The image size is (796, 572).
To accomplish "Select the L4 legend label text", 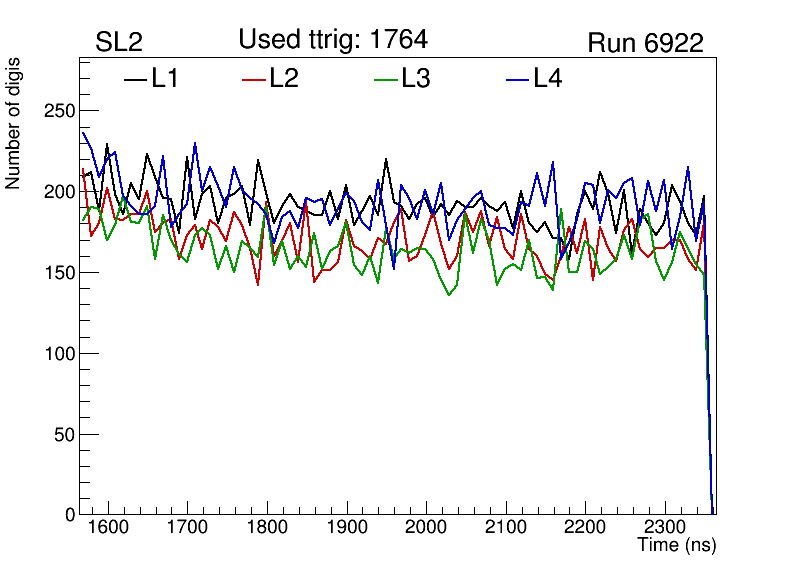I will (548, 78).
